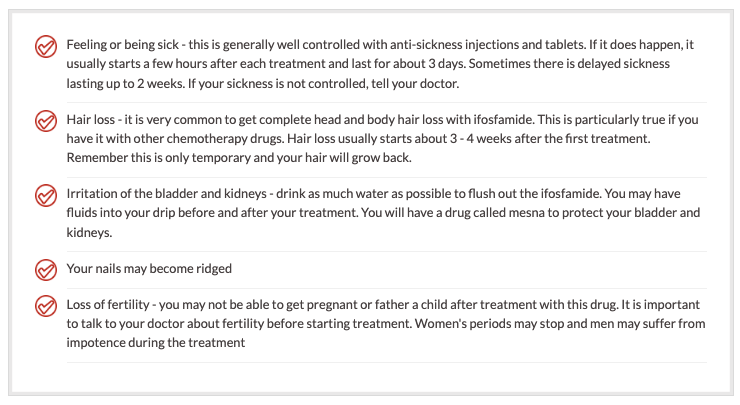Click the text 'Your nails may become ridged'
740x405 pixels.
tap(149, 269)
